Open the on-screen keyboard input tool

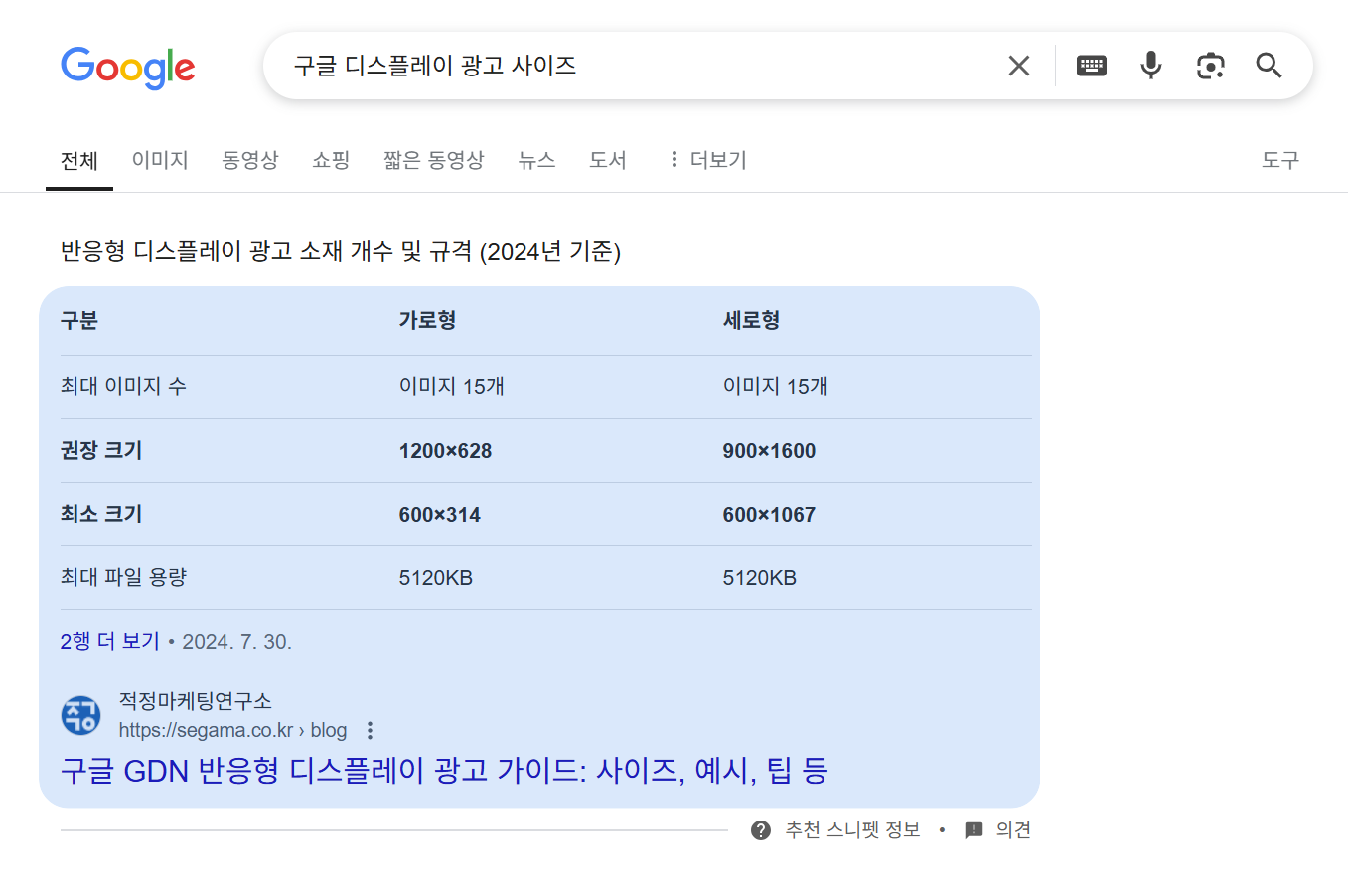coord(1091,66)
